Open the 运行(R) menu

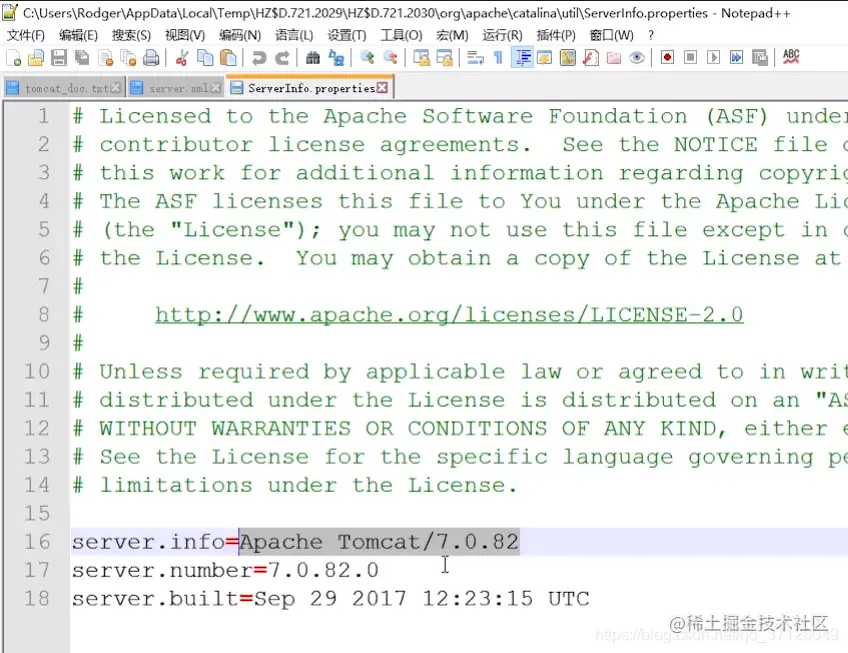point(502,35)
